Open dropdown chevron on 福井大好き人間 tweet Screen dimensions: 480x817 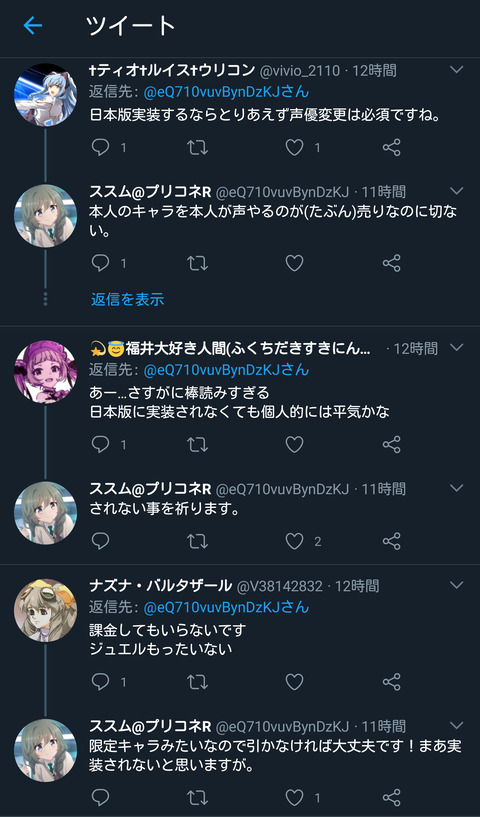tap(457, 347)
